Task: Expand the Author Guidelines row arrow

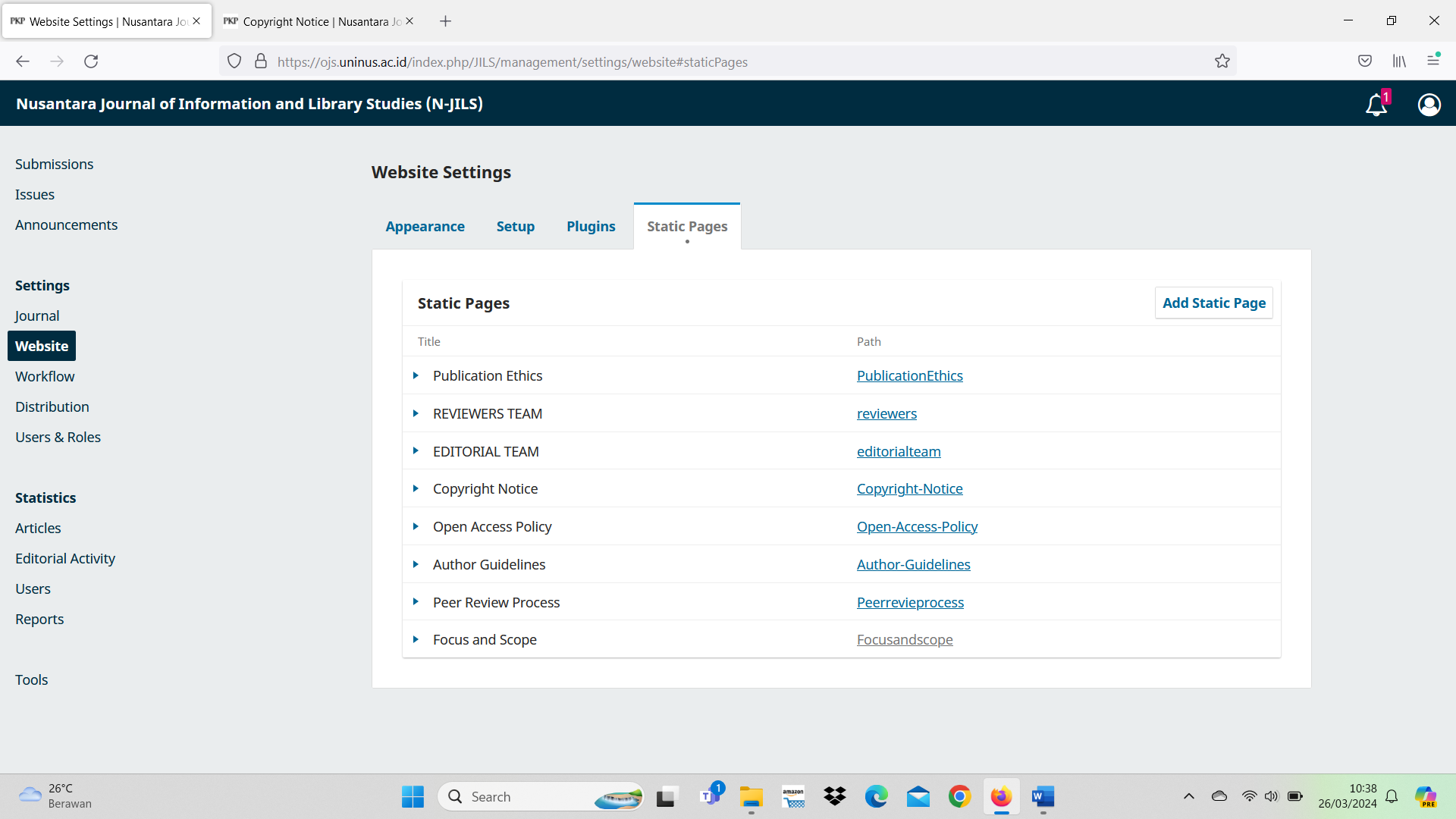Action: pyautogui.click(x=416, y=564)
